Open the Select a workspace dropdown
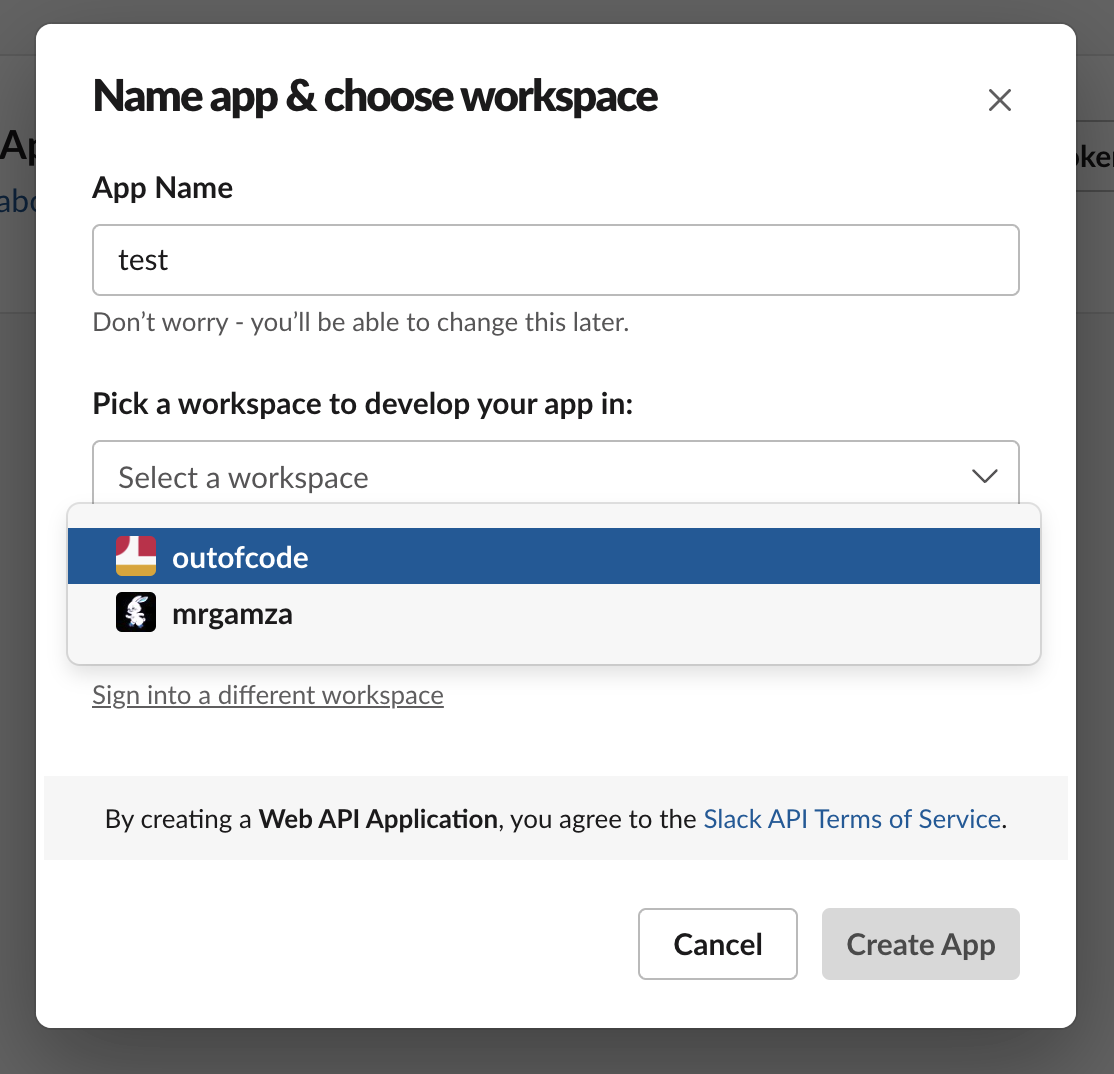The width and height of the screenshot is (1114, 1074). coord(556,474)
